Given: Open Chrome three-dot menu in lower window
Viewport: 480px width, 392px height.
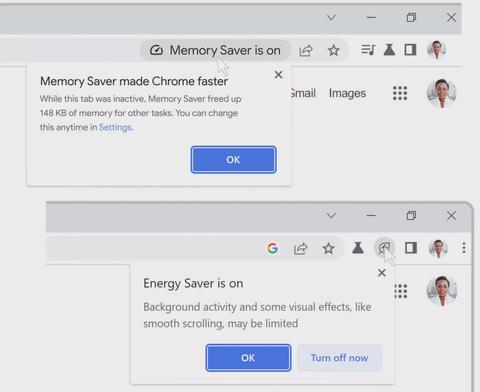Looking at the screenshot, I should click(464, 248).
